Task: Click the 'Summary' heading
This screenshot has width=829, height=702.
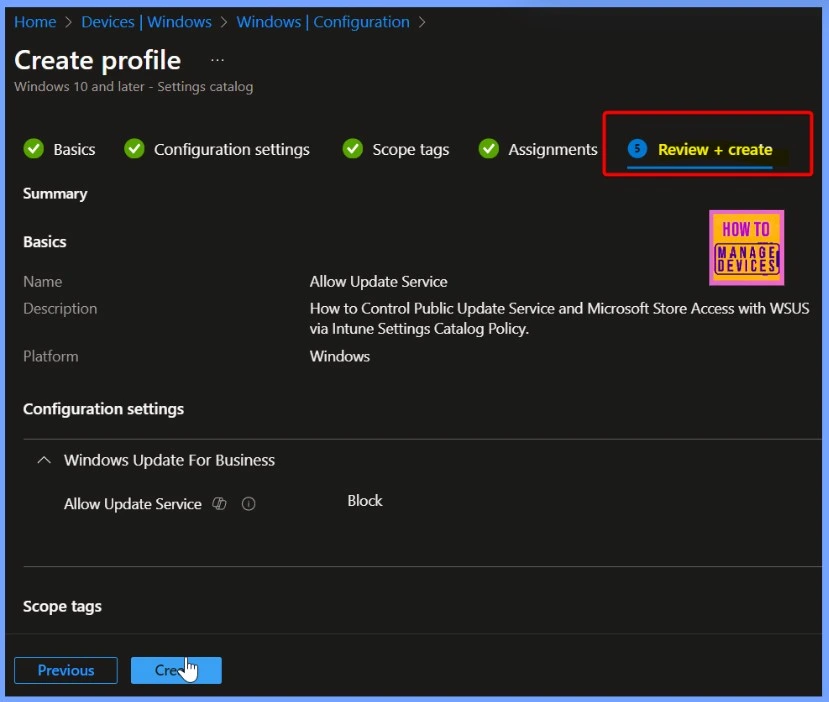Action: pyautogui.click(x=55, y=194)
